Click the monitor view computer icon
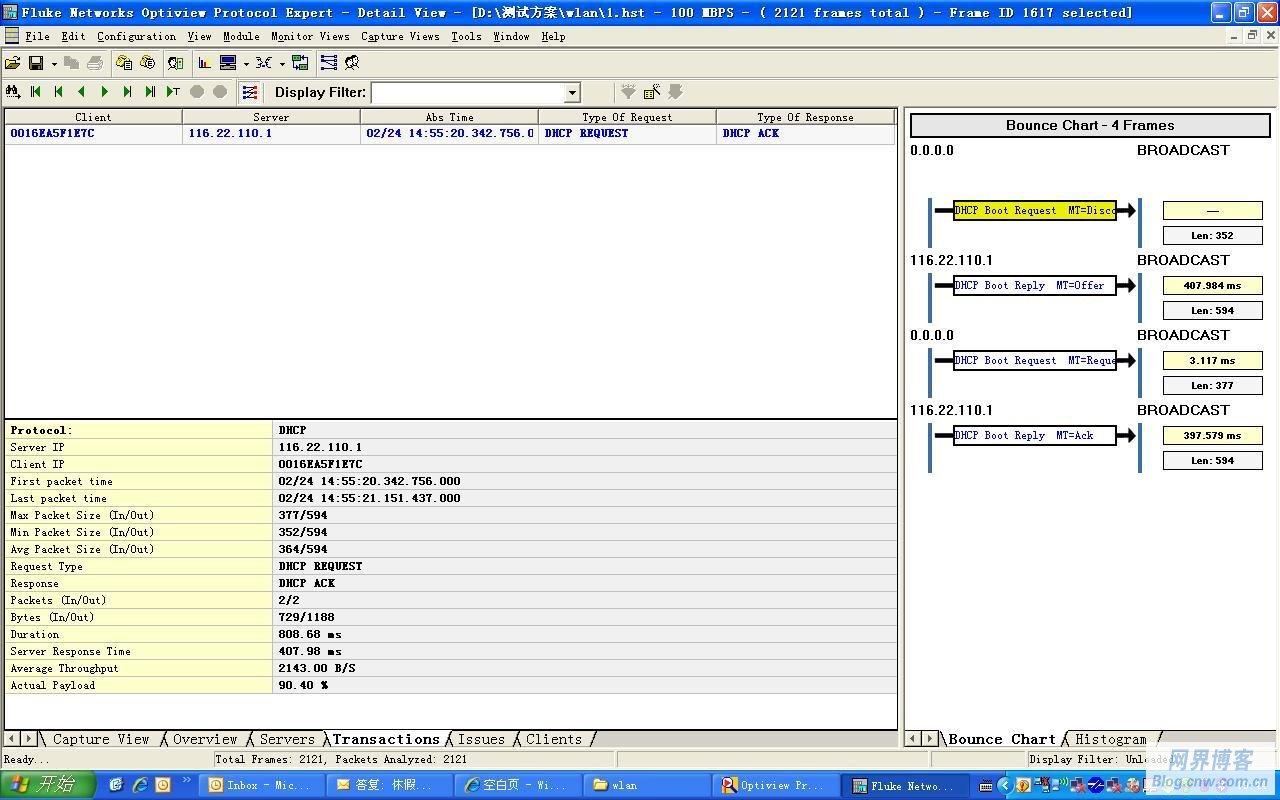The height and width of the screenshot is (800, 1280). pos(228,63)
